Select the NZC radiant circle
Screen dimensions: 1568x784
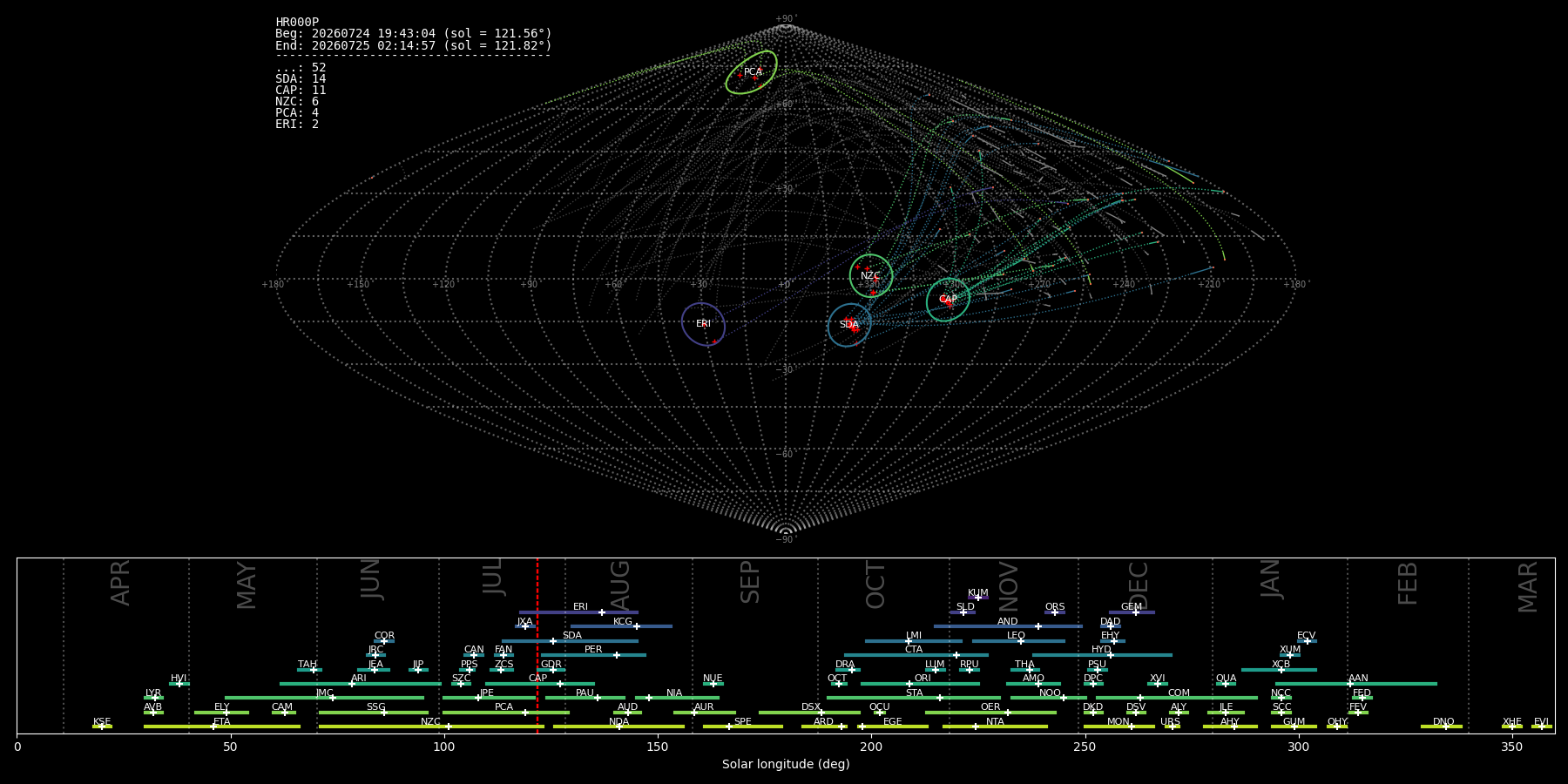(x=871, y=276)
